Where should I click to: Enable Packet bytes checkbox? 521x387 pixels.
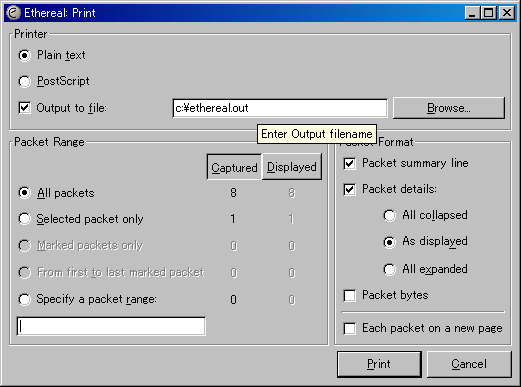click(349, 295)
